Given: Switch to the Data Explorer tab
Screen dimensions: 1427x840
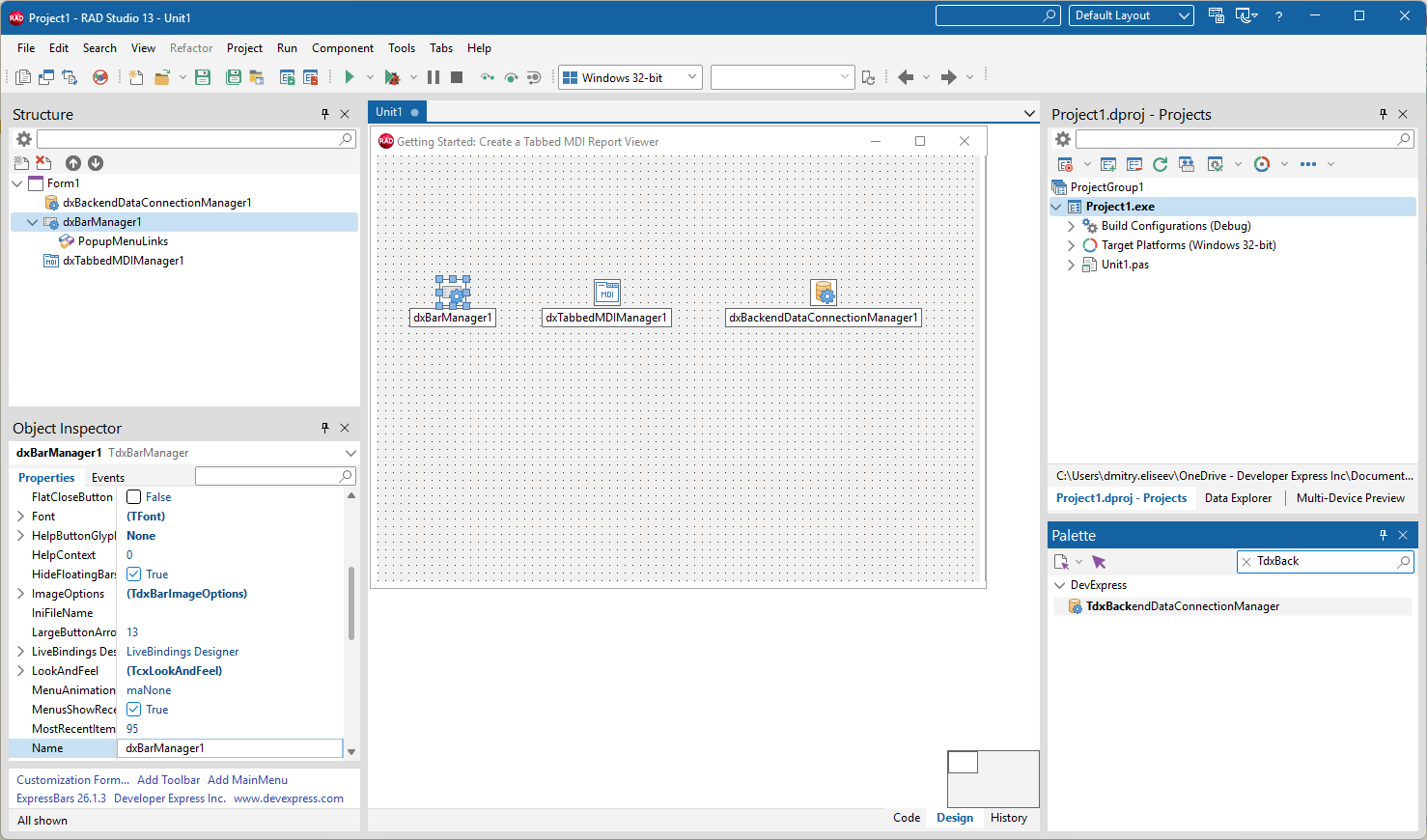Looking at the screenshot, I should click(1238, 498).
